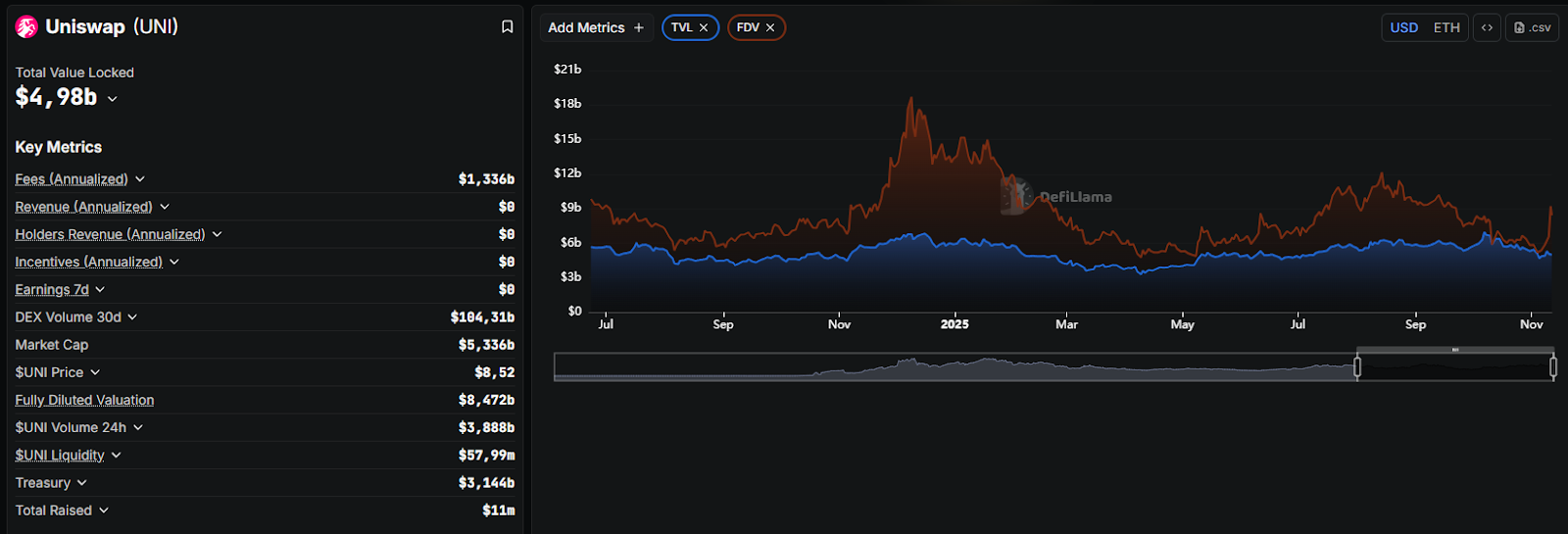Expand the $UNI Price row
Viewport: 1568px width, 534px height.
[x=95, y=372]
